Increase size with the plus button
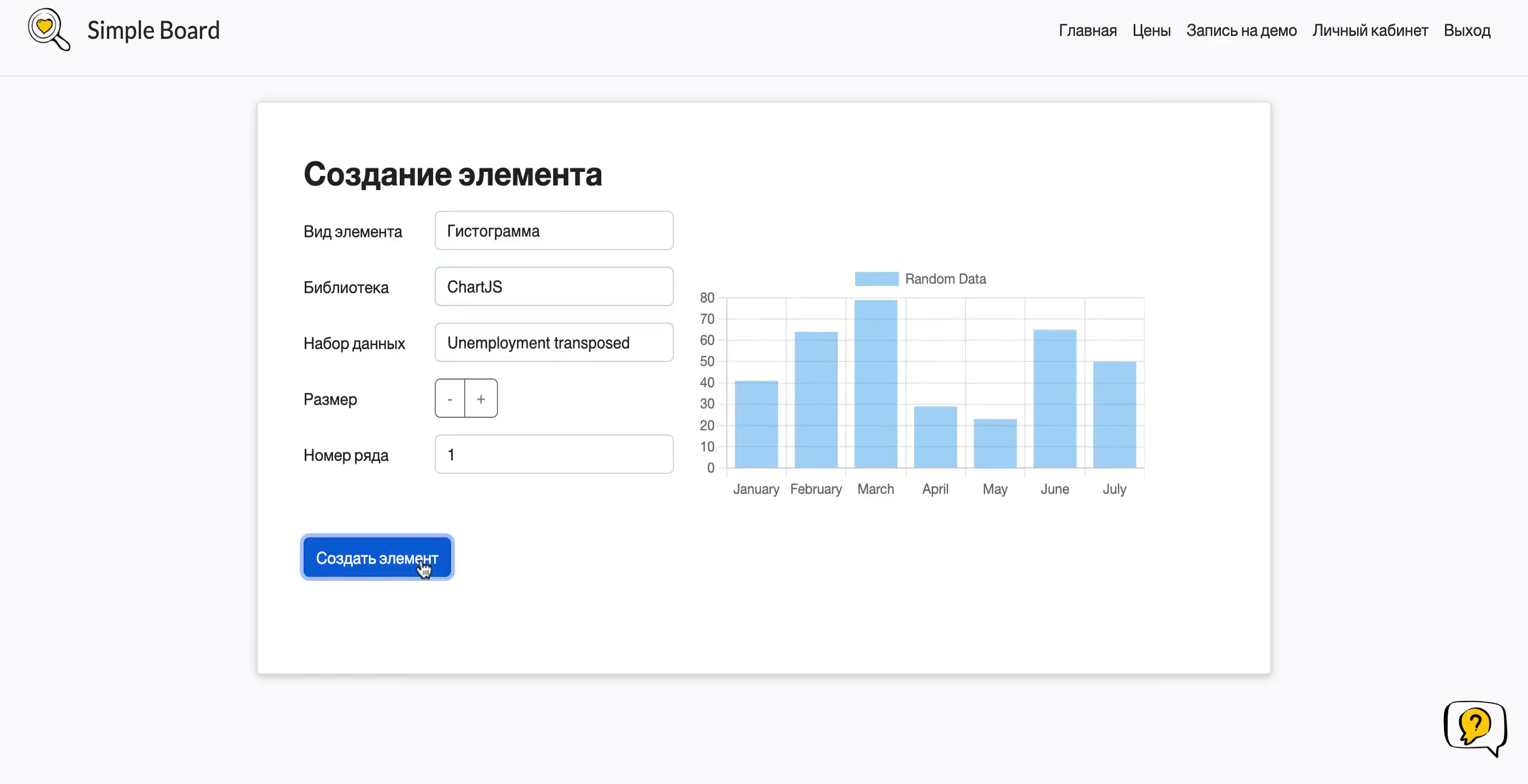The image size is (1528, 784). 481,399
